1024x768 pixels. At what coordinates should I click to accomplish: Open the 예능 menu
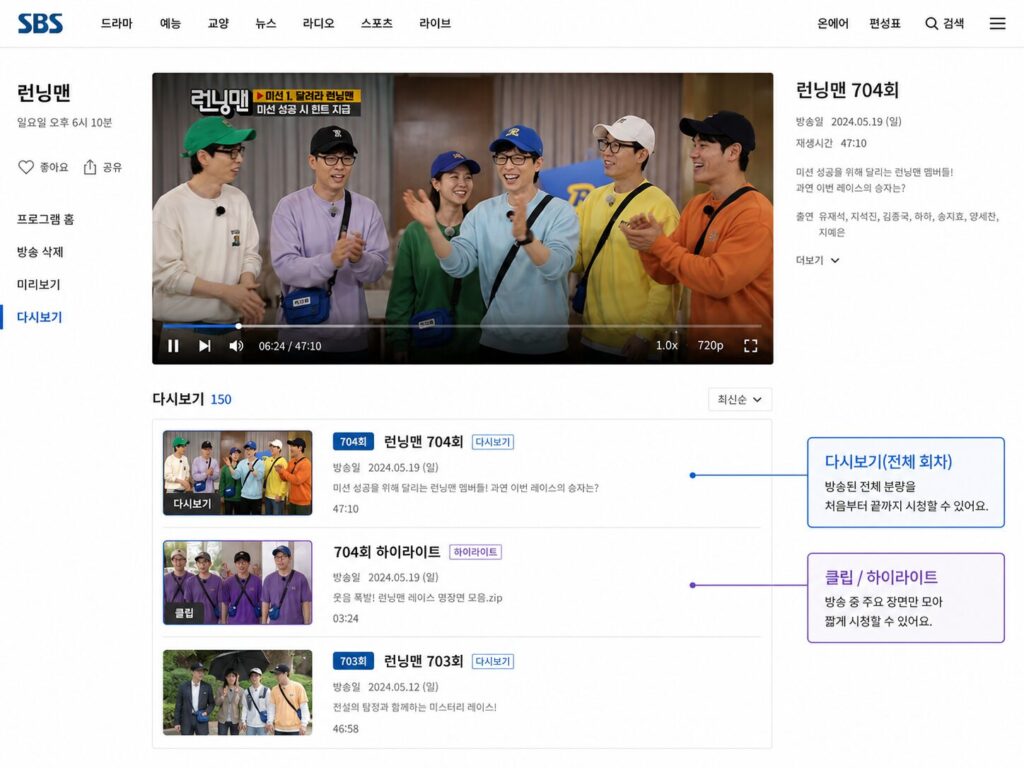coord(170,24)
